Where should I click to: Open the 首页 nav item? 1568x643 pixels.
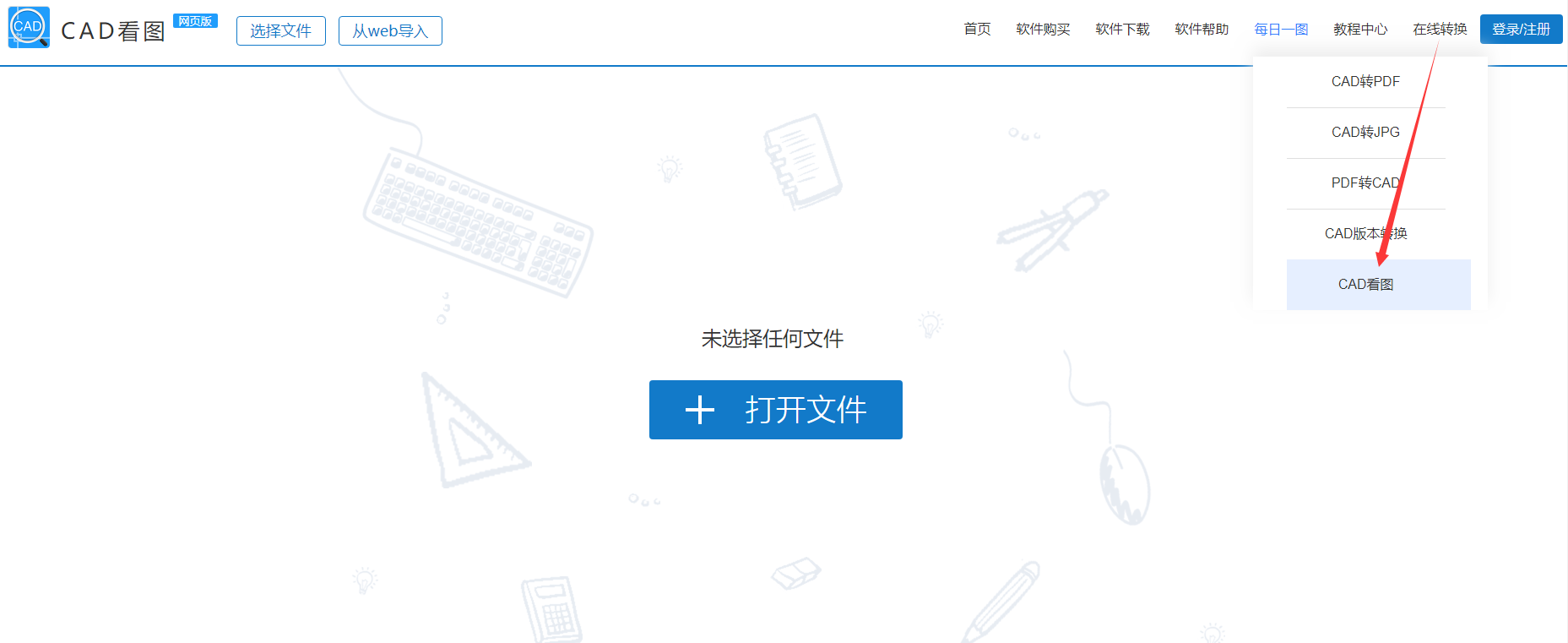coord(977,30)
